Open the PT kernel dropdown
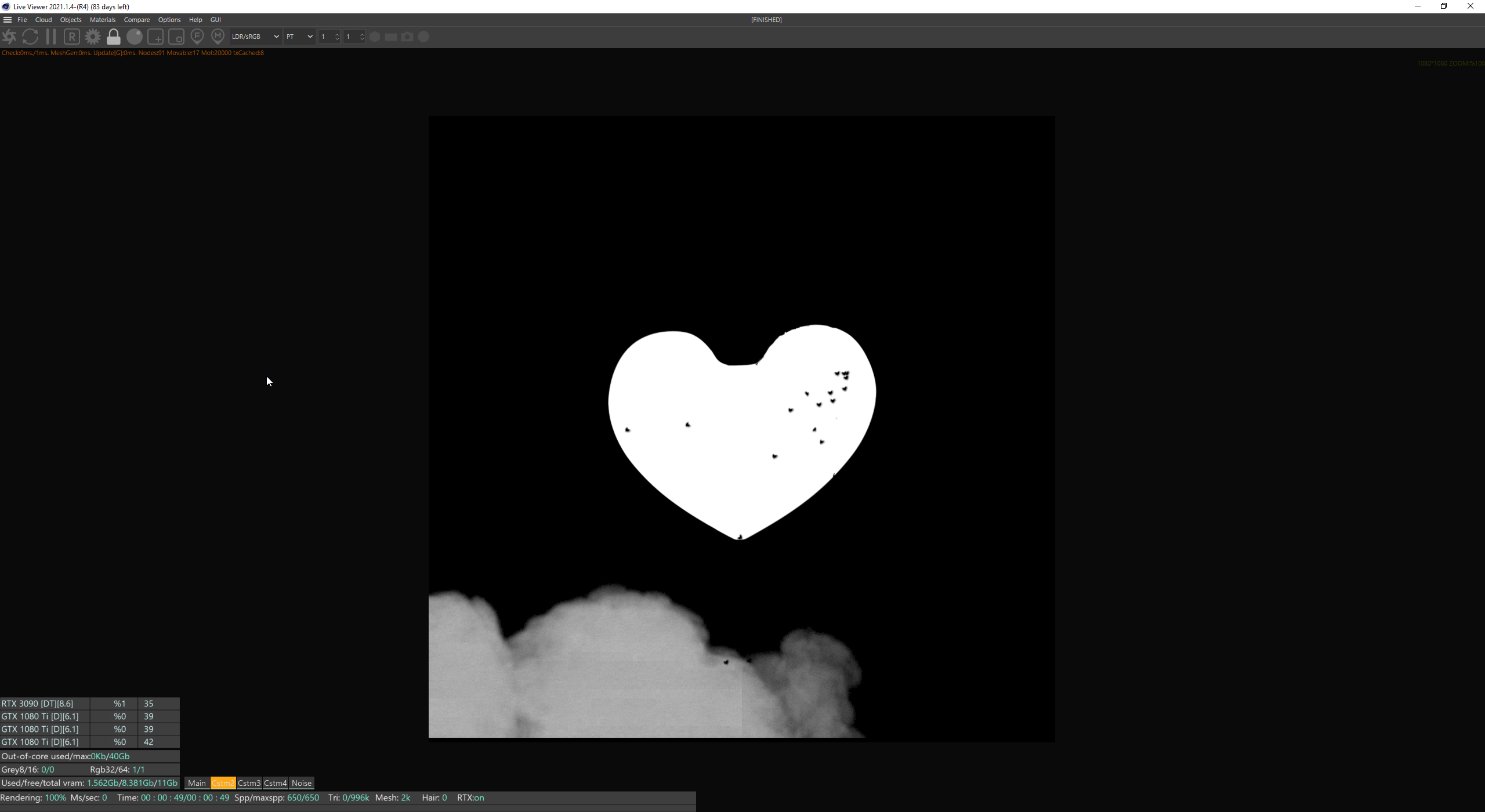The image size is (1485, 812). (x=299, y=37)
